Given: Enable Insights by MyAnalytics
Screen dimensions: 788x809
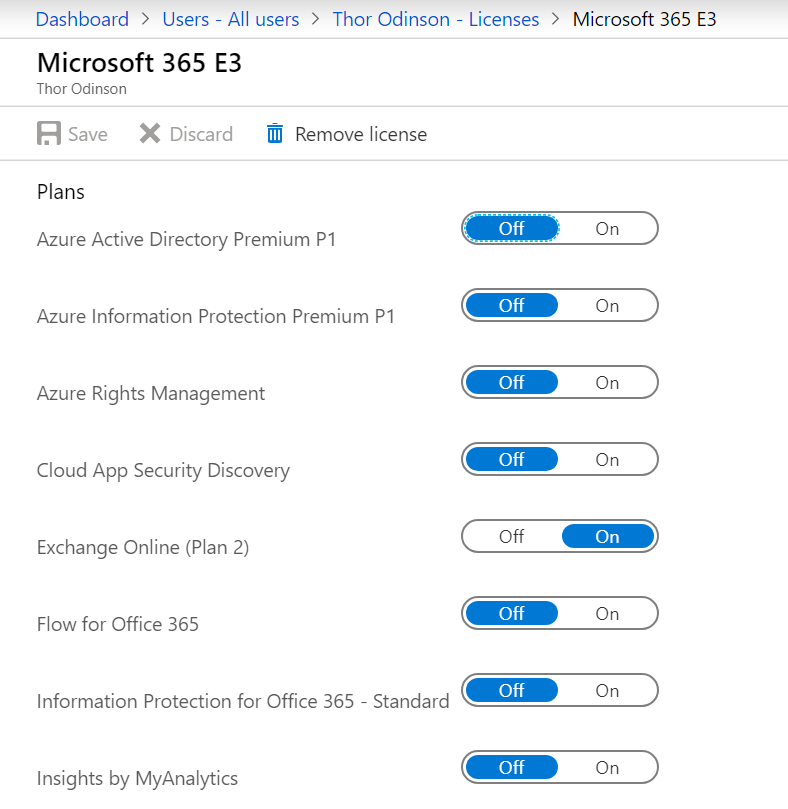Looking at the screenshot, I should (x=607, y=767).
